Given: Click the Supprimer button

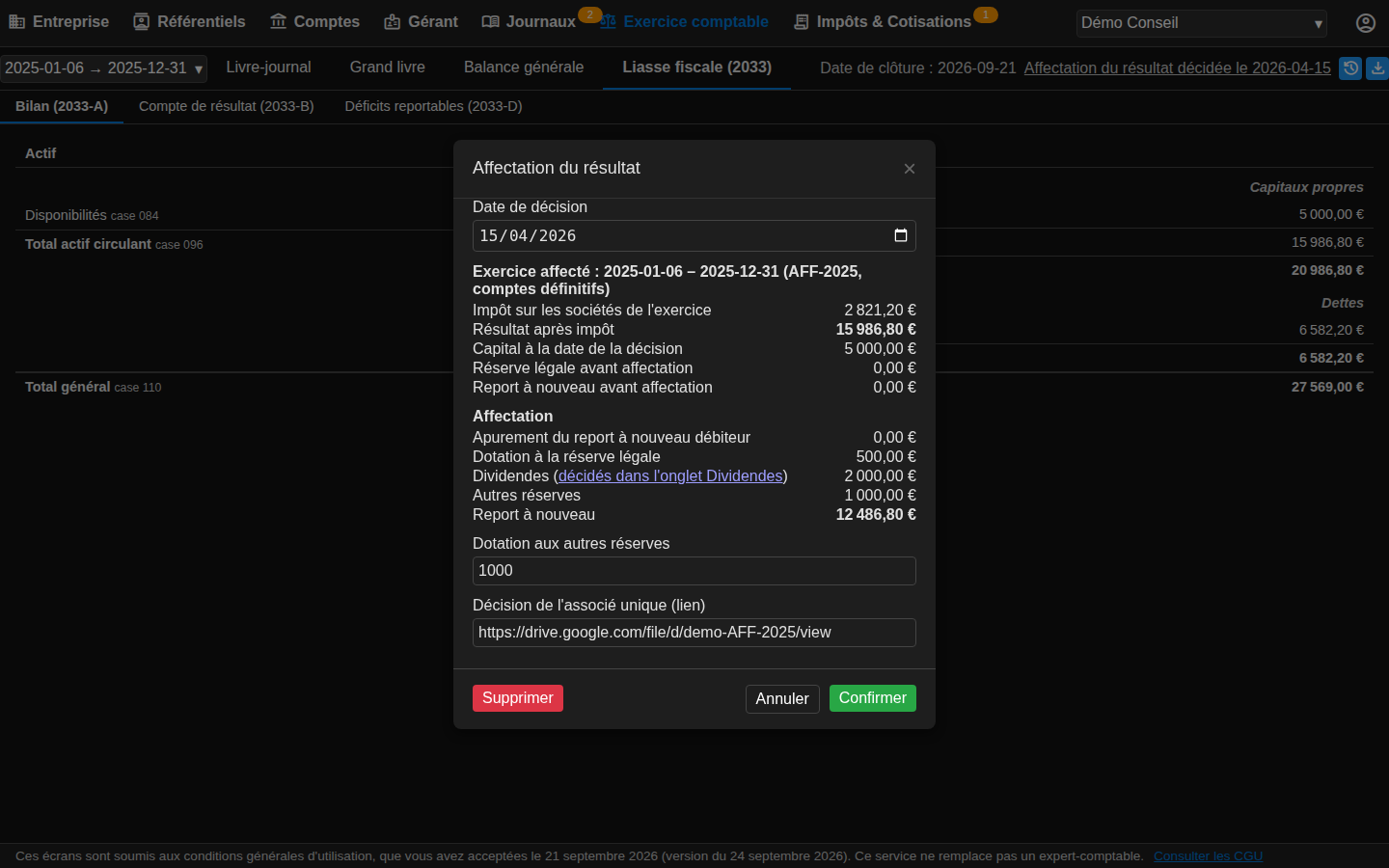Looking at the screenshot, I should click(x=518, y=698).
